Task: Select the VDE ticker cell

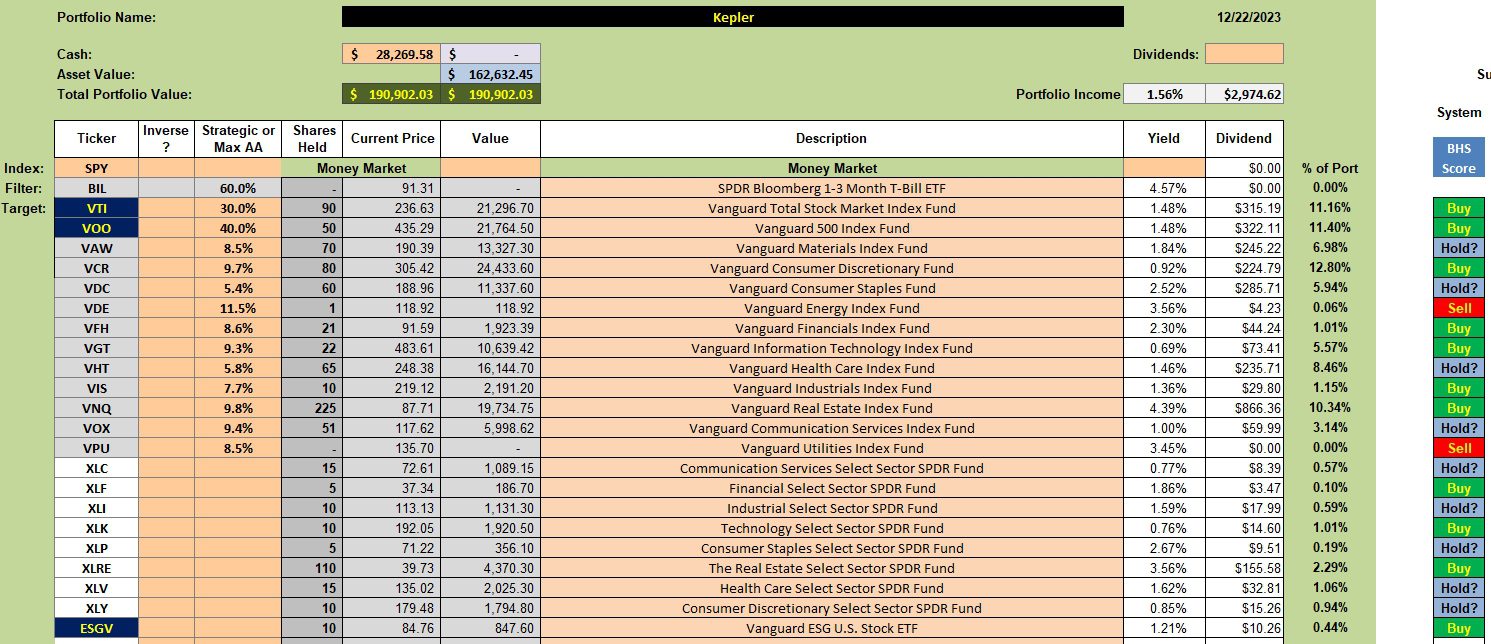Action: click(x=96, y=308)
